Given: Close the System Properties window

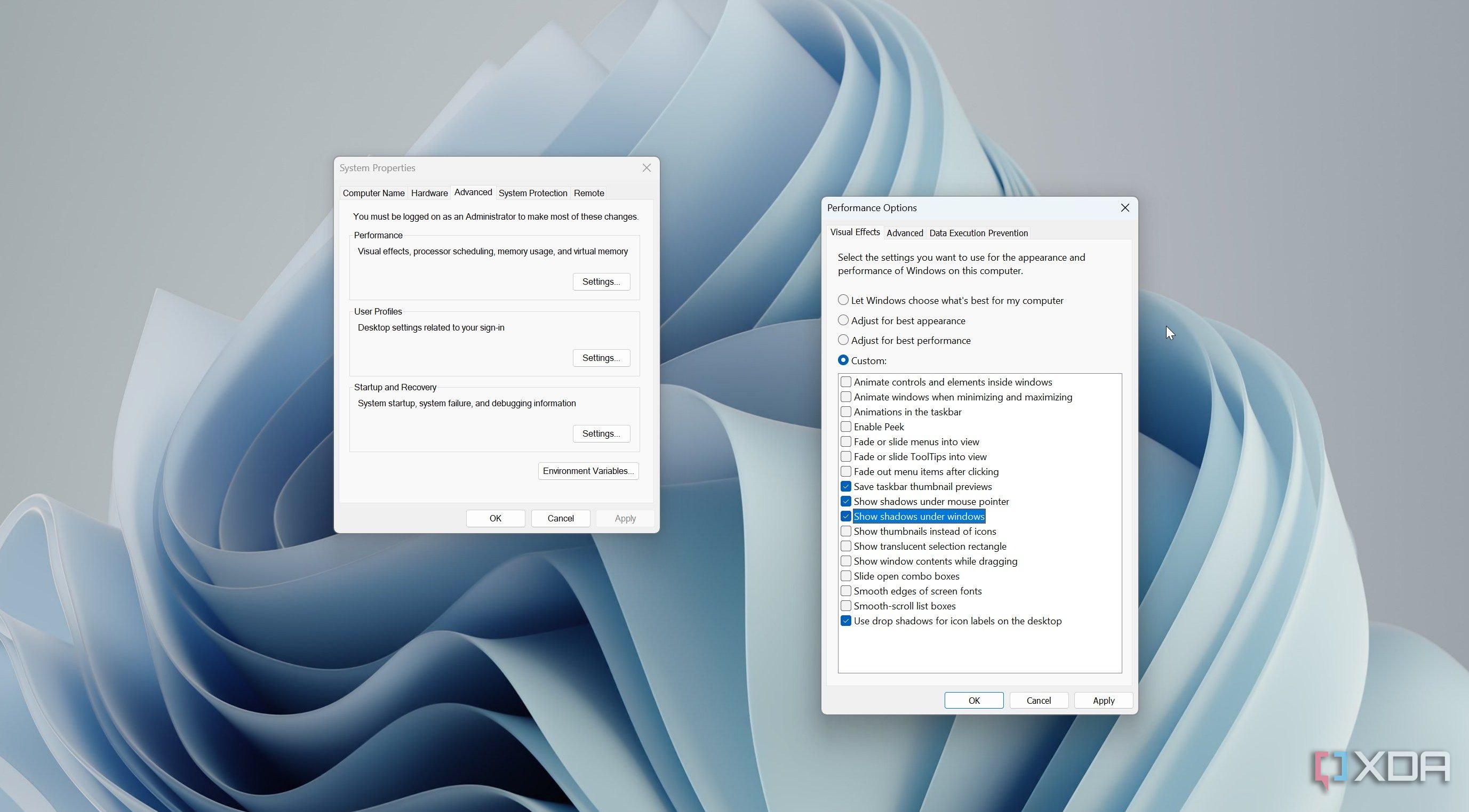Looking at the screenshot, I should coord(646,167).
